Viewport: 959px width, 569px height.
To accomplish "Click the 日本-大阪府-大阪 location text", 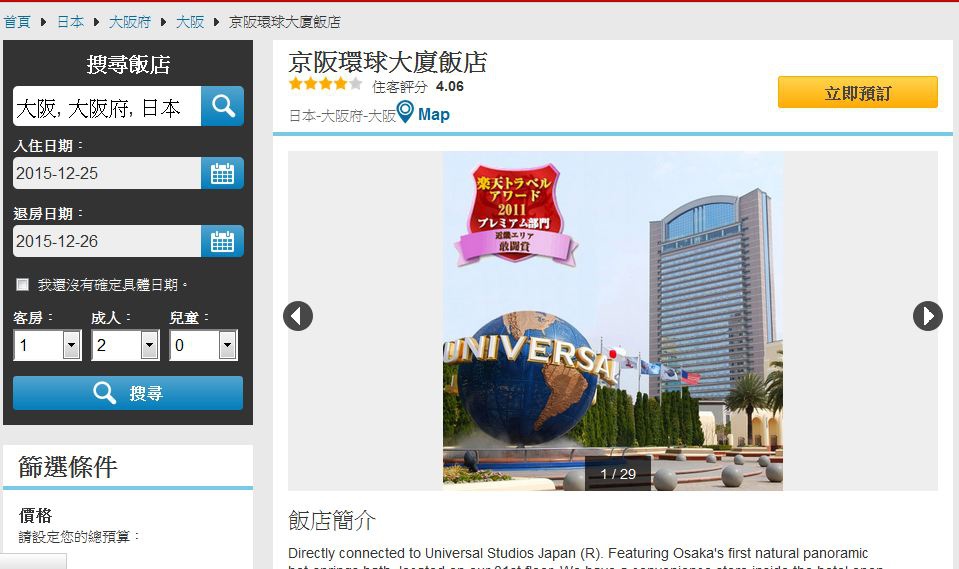I will (342, 116).
